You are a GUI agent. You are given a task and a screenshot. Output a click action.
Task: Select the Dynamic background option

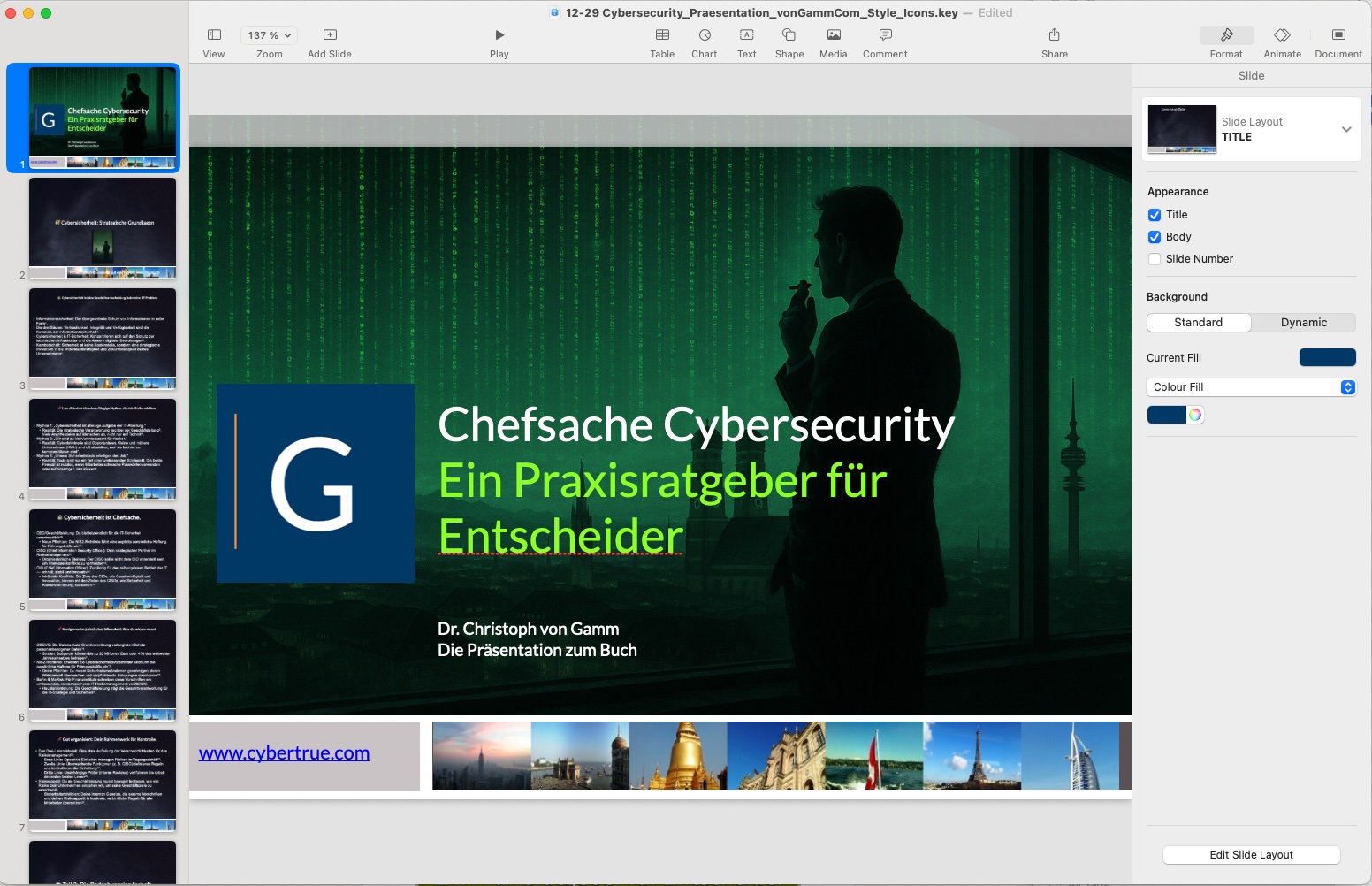[x=1304, y=323]
